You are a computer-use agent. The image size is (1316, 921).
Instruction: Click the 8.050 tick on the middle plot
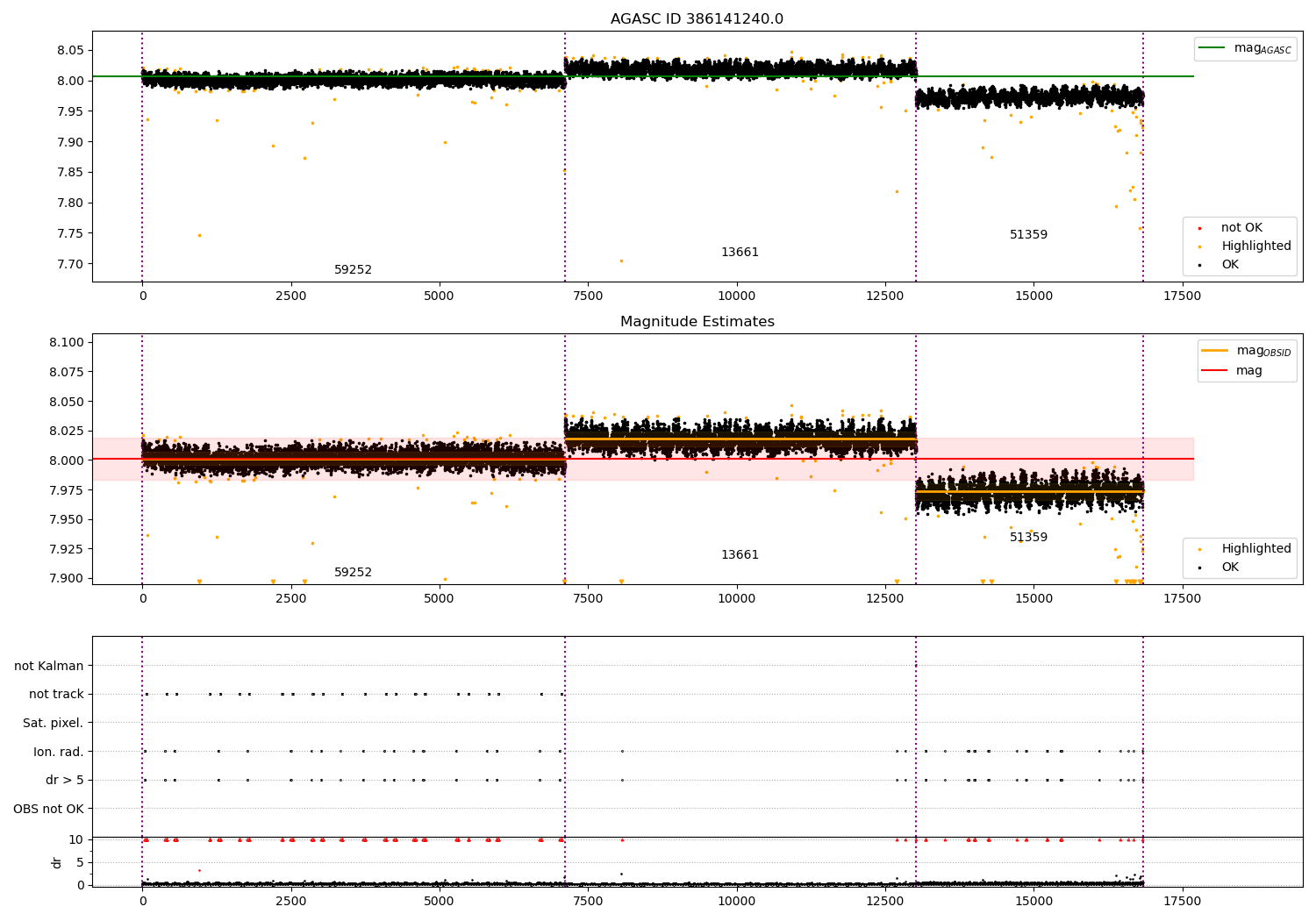(66, 402)
